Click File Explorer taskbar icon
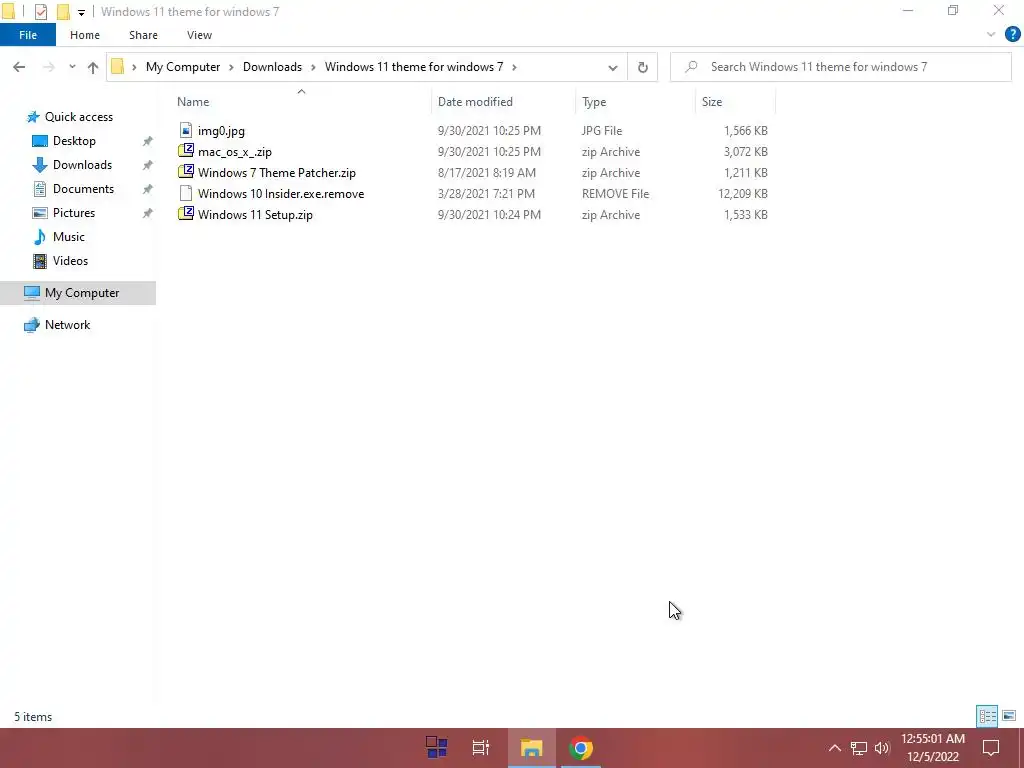The width and height of the screenshot is (1024, 768). [532, 748]
